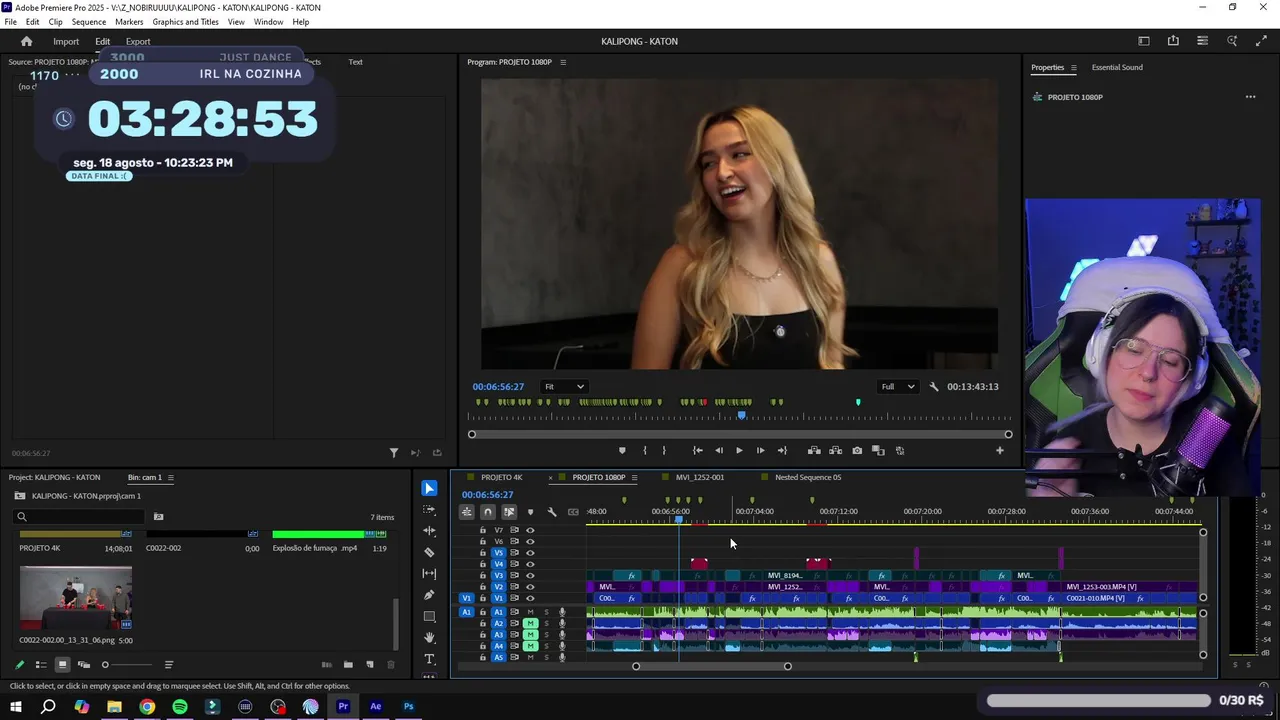This screenshot has width=1280, height=720.
Task: Open Graphics and Titles menu
Action: [x=185, y=22]
